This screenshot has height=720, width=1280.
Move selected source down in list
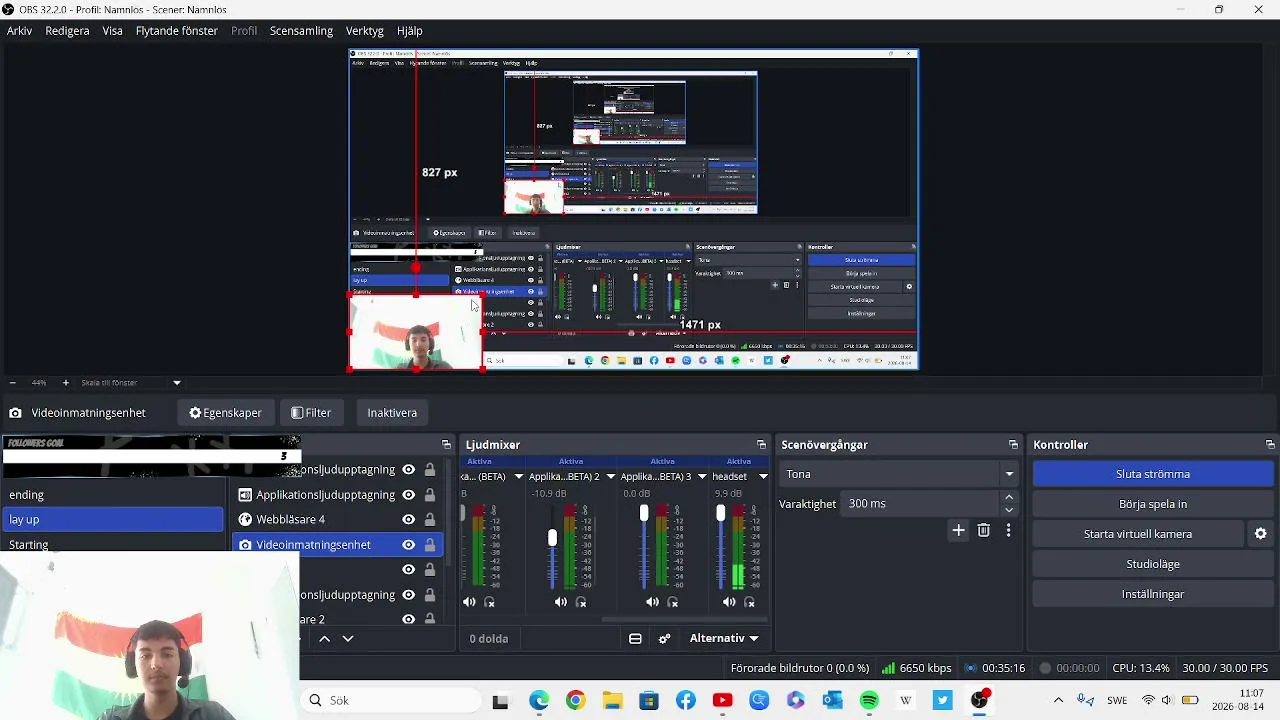click(348, 638)
